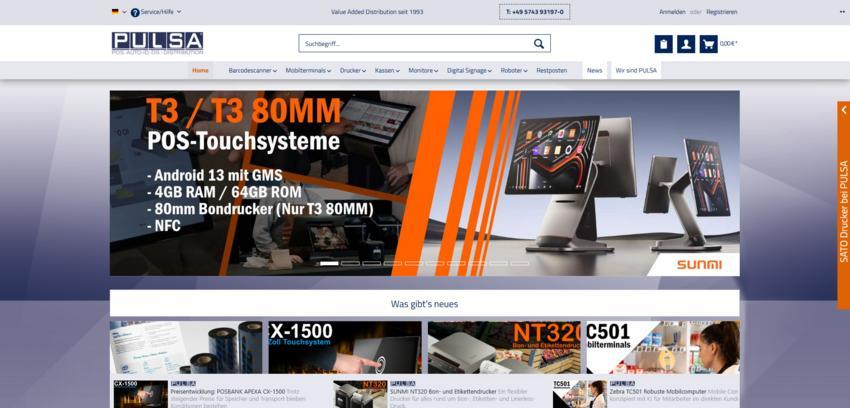Open the Restposten menu item
The width and height of the screenshot is (850, 408).
551,70
